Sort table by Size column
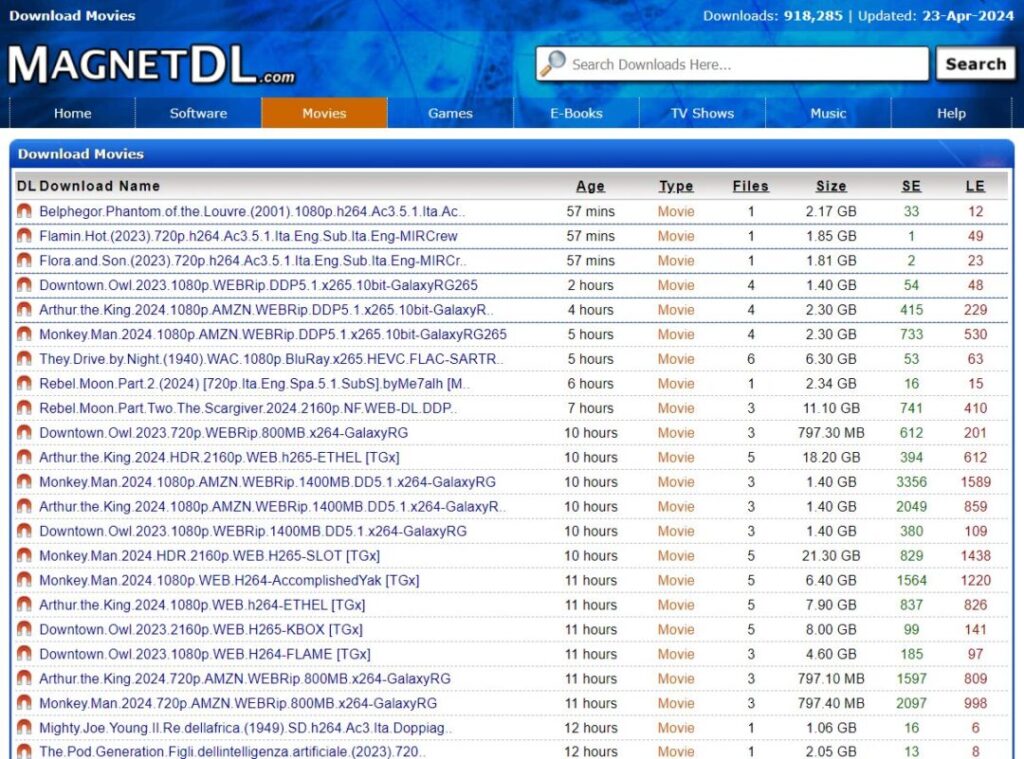 click(831, 186)
